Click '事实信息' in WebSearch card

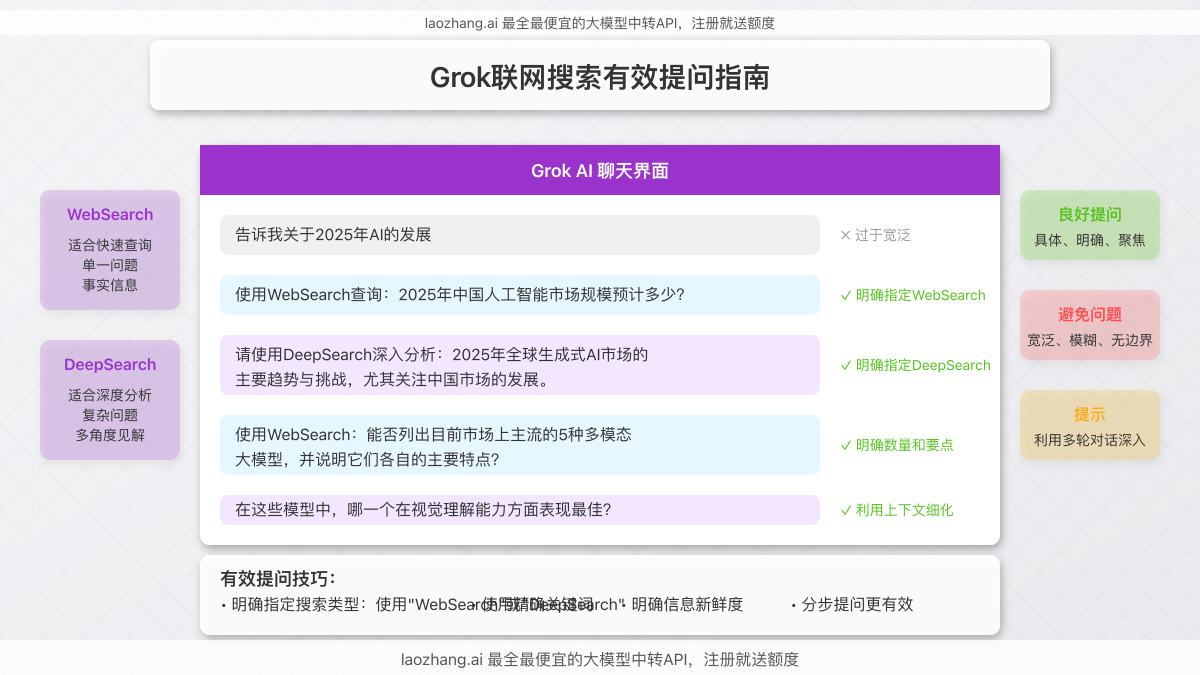coord(110,285)
